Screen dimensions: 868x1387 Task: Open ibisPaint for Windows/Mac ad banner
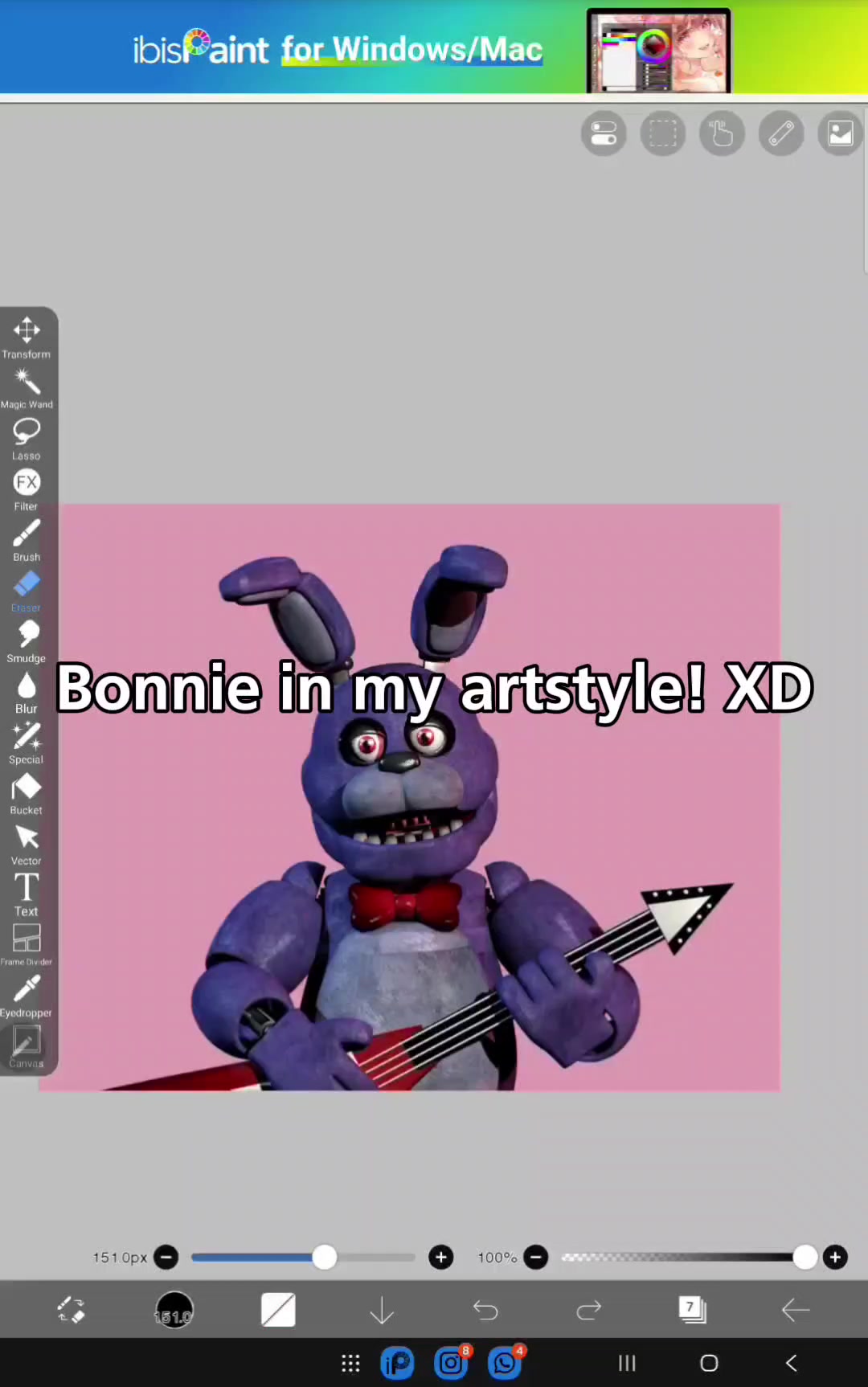click(434, 47)
